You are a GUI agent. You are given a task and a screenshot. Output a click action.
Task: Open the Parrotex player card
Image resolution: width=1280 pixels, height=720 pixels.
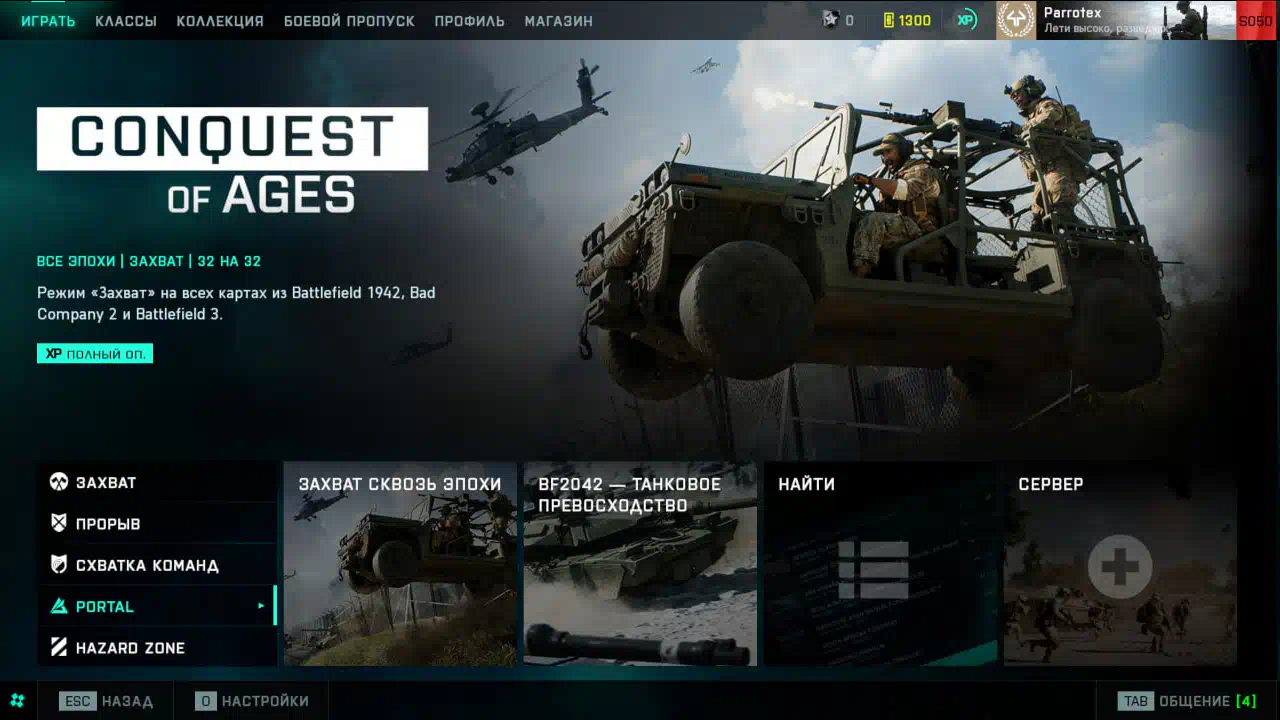[1135, 20]
